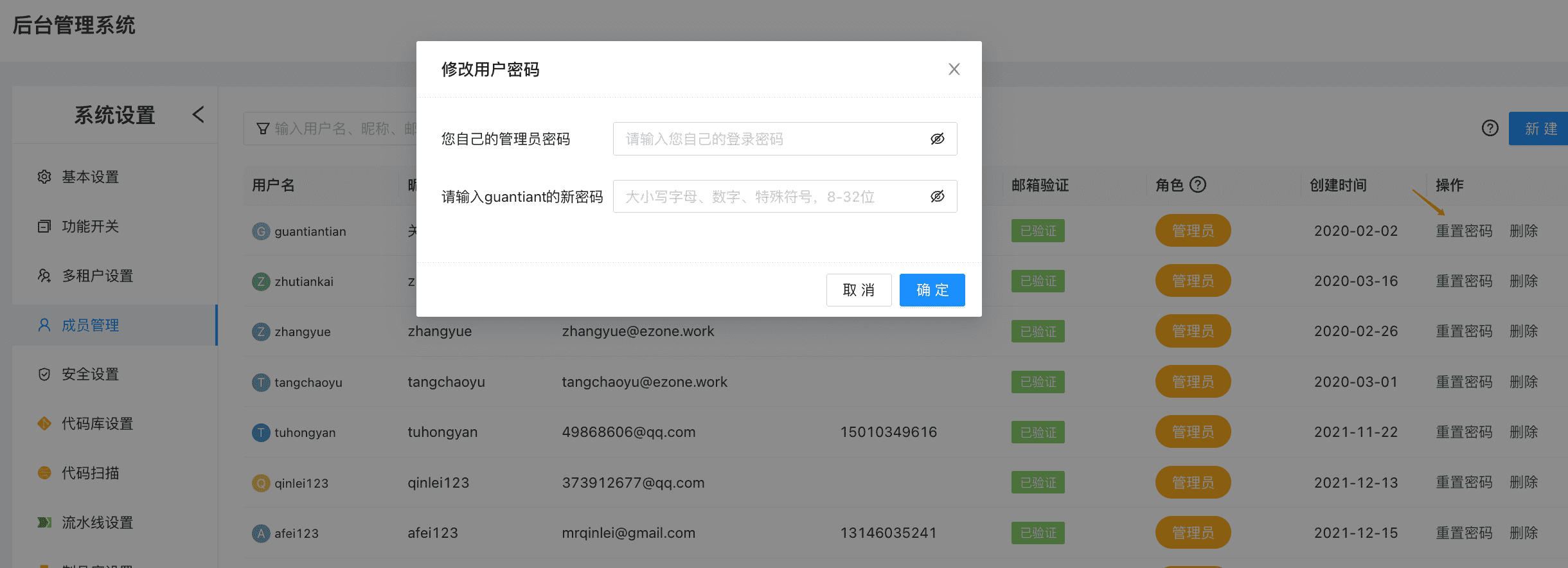The height and width of the screenshot is (568, 1568).
Task: Click 重置密码 for zhutiankai
Action: (x=1464, y=281)
